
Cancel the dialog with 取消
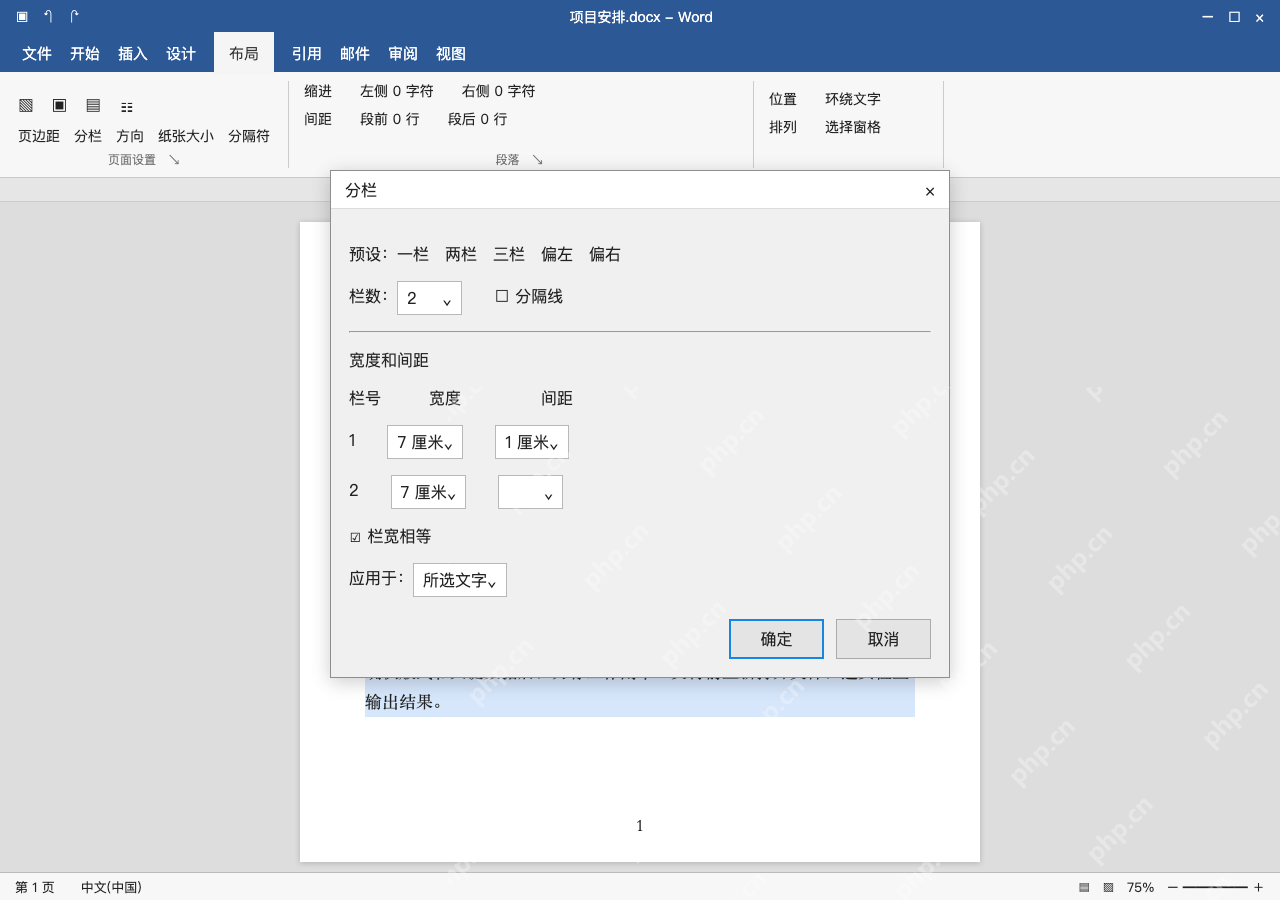click(x=883, y=639)
